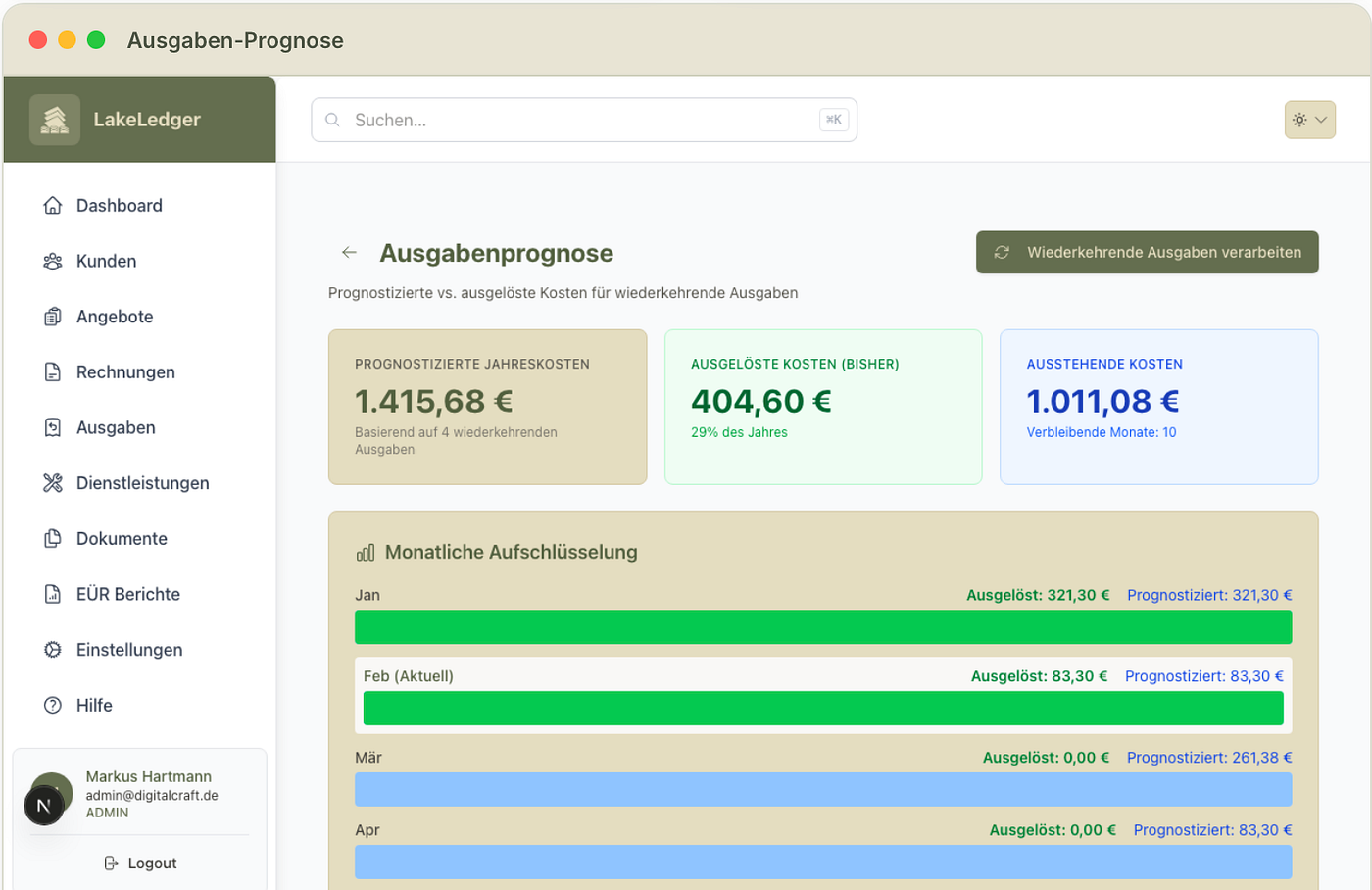
Task: Open Dokumente in the sidebar
Action: click(x=140, y=538)
